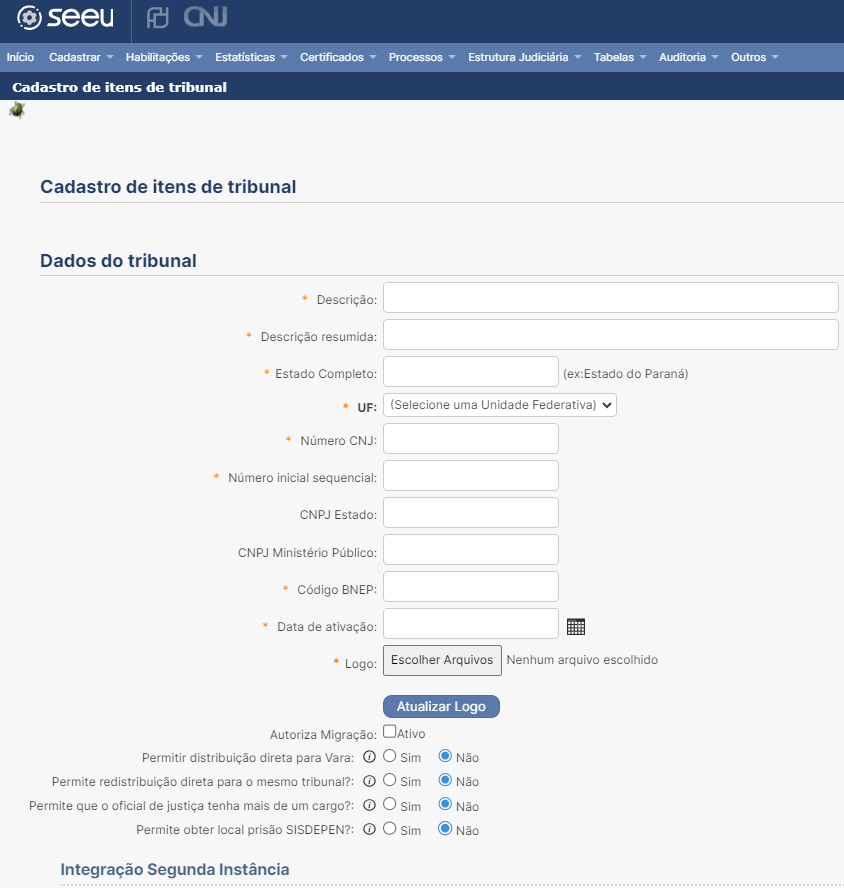Screen dimensions: 844x888
Task: Click info icon for Permite redistribuição direta
Action: click(x=369, y=781)
